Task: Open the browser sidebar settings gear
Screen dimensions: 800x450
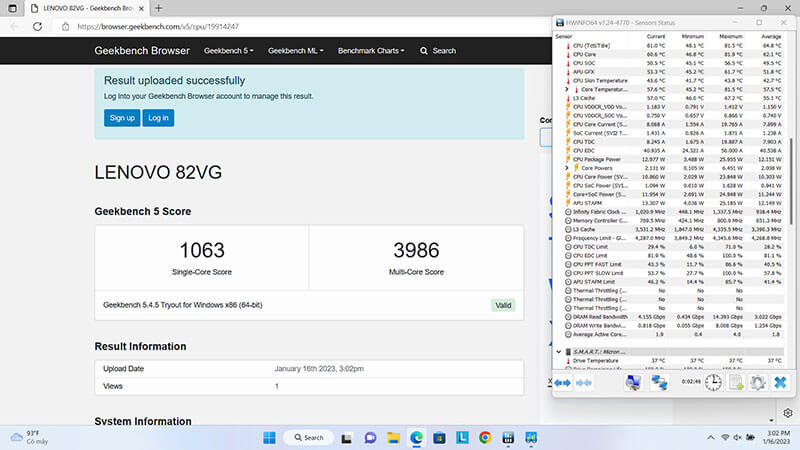Action: tap(788, 413)
